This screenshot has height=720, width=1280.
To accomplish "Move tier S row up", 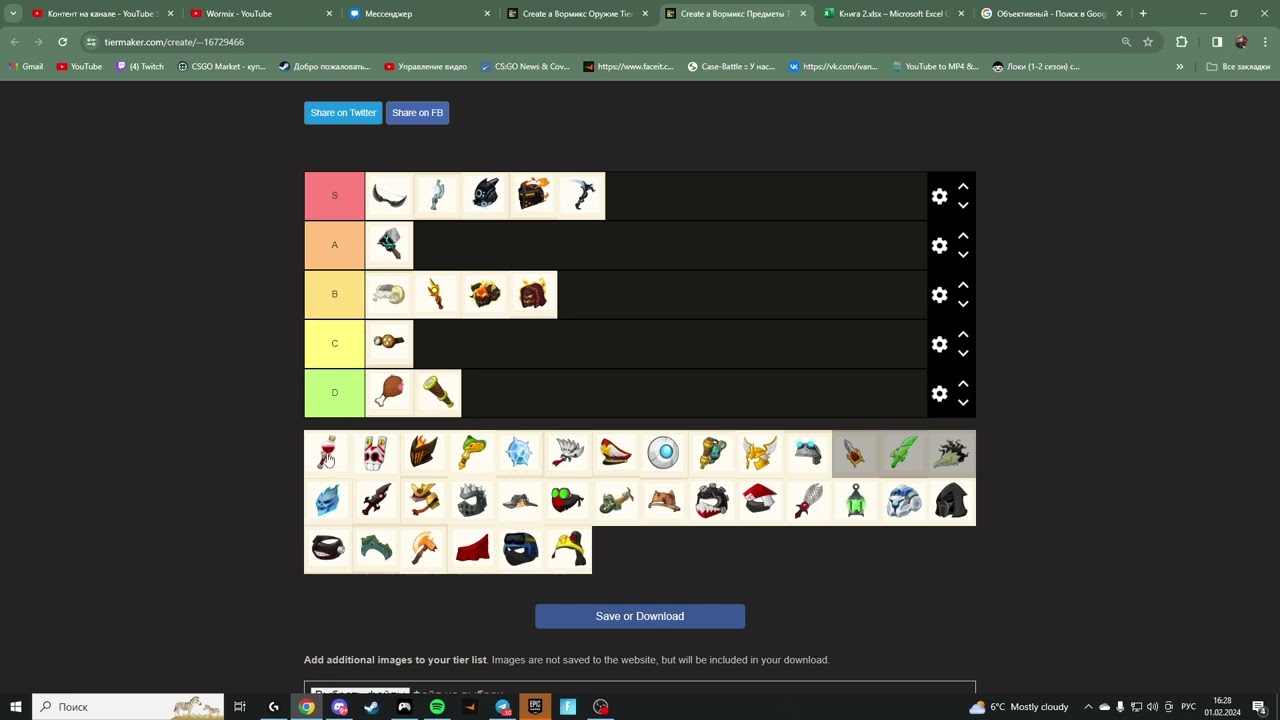I will 963,187.
